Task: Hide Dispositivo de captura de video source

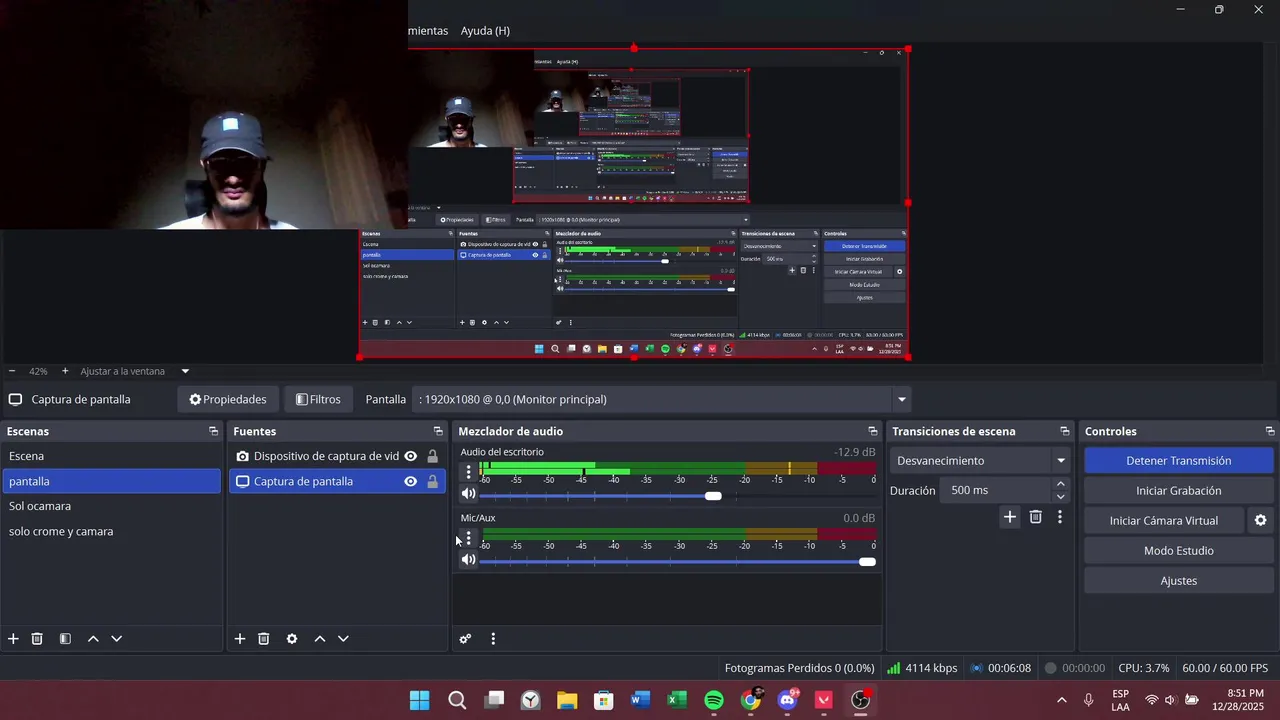Action: [x=410, y=456]
